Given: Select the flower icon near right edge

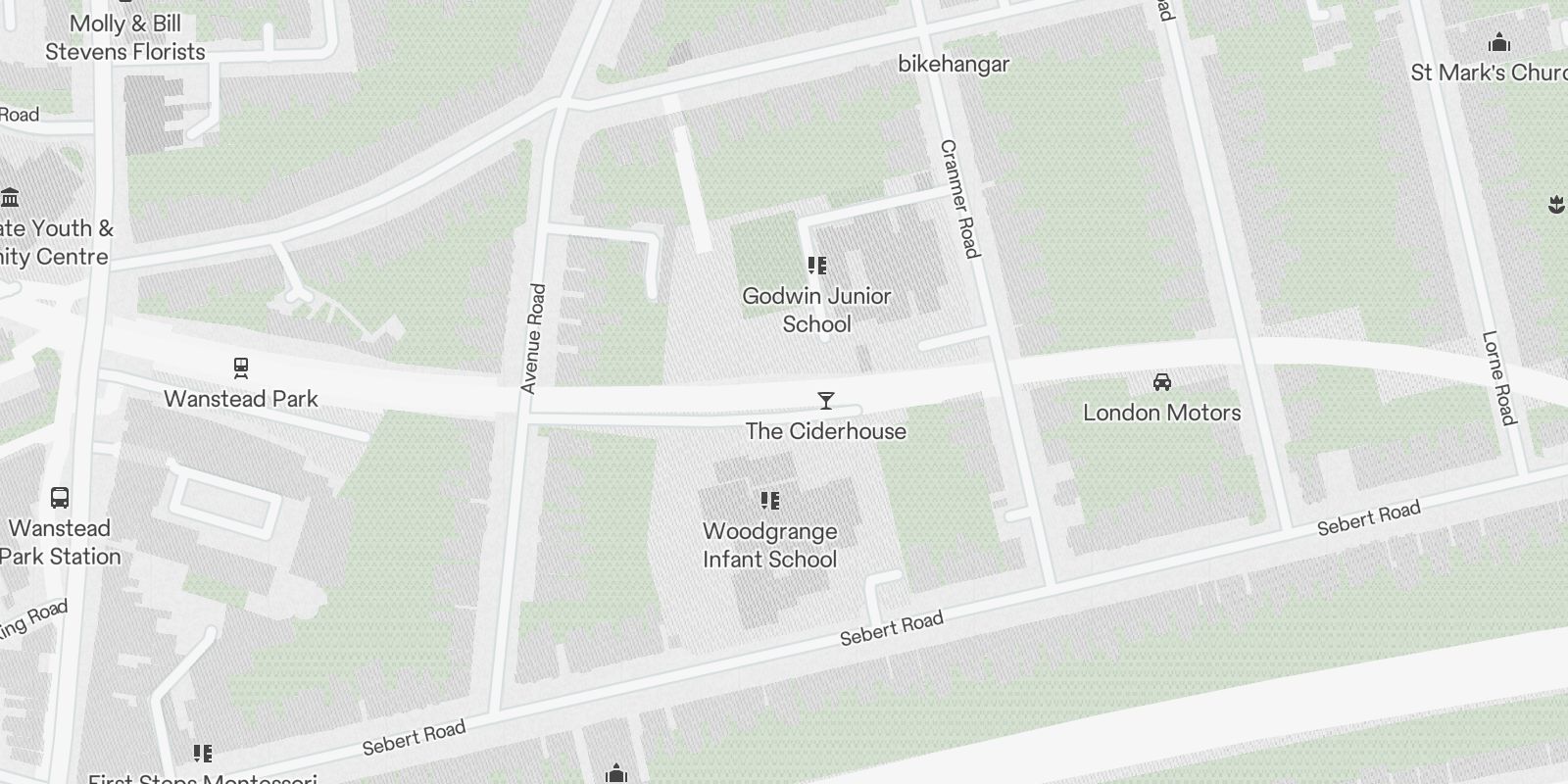Looking at the screenshot, I should (x=1556, y=204).
